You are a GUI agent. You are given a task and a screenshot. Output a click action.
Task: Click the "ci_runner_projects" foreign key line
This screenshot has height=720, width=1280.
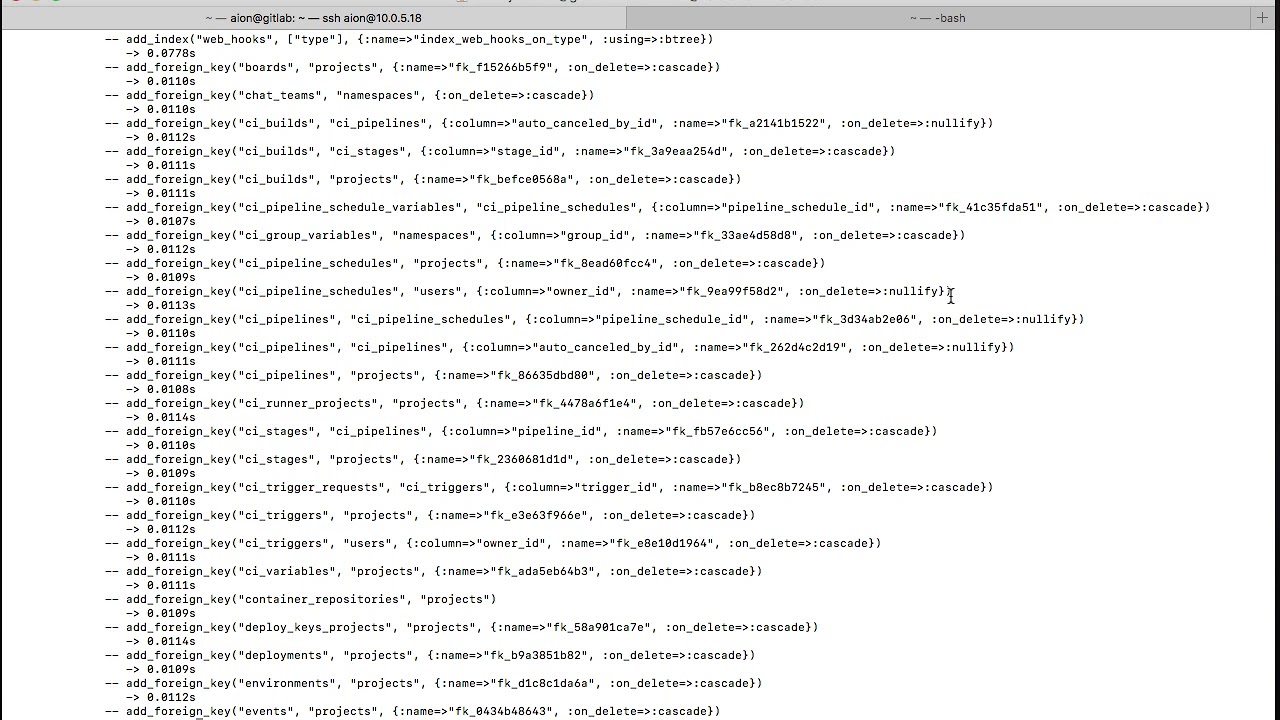[454, 403]
